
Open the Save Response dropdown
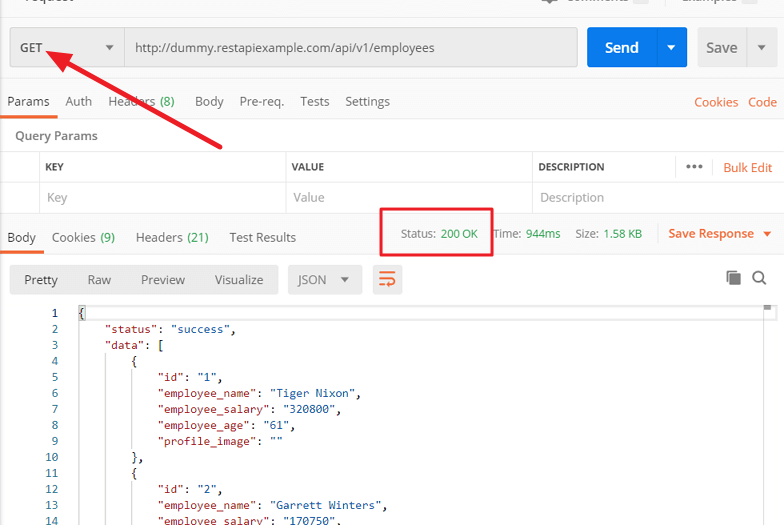pos(720,234)
